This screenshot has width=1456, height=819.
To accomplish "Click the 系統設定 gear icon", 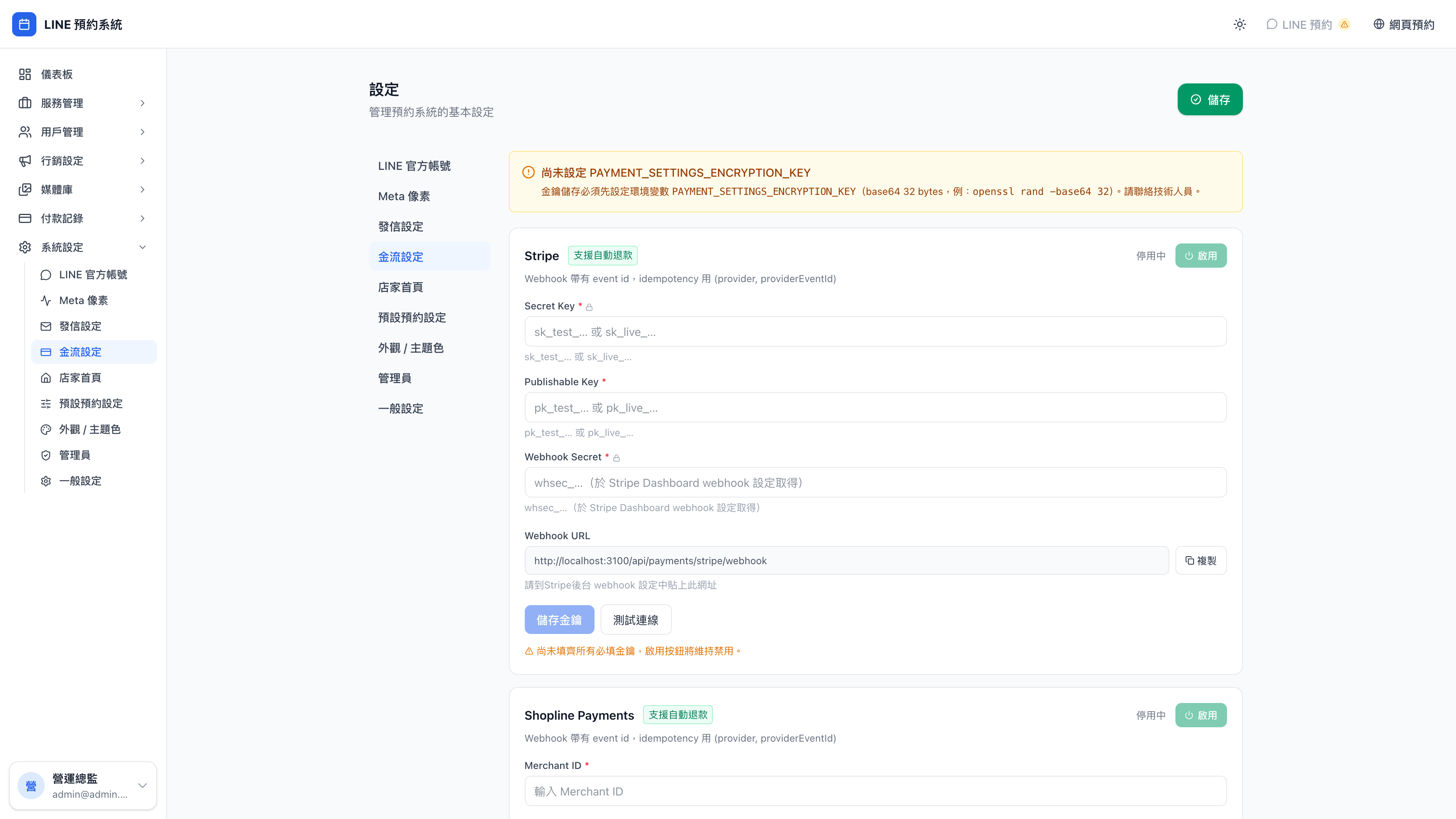I will [25, 247].
